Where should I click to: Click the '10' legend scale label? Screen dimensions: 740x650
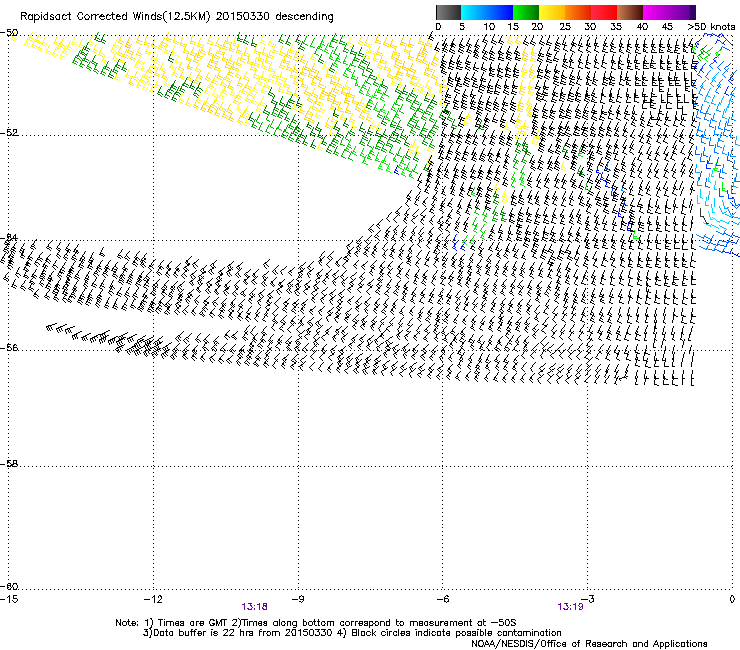tap(489, 27)
